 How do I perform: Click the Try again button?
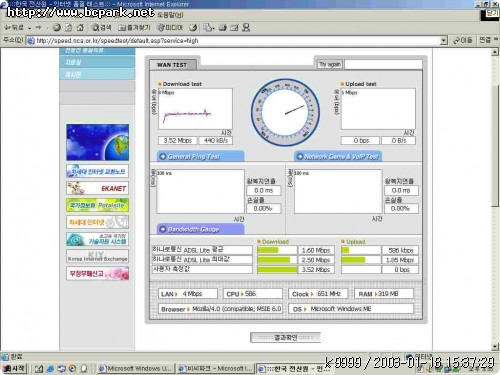click(x=330, y=64)
